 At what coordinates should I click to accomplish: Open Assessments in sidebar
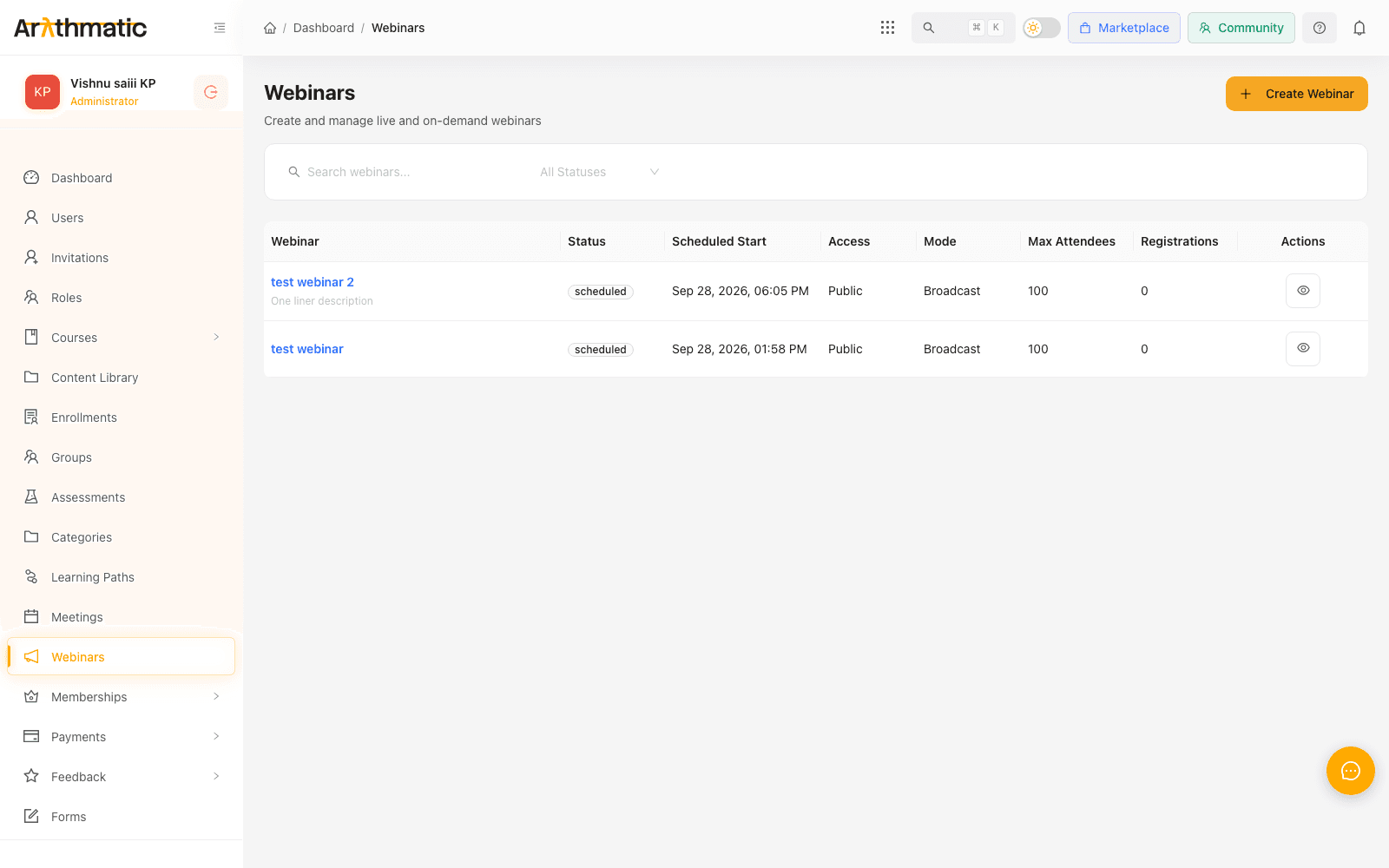coord(122,497)
